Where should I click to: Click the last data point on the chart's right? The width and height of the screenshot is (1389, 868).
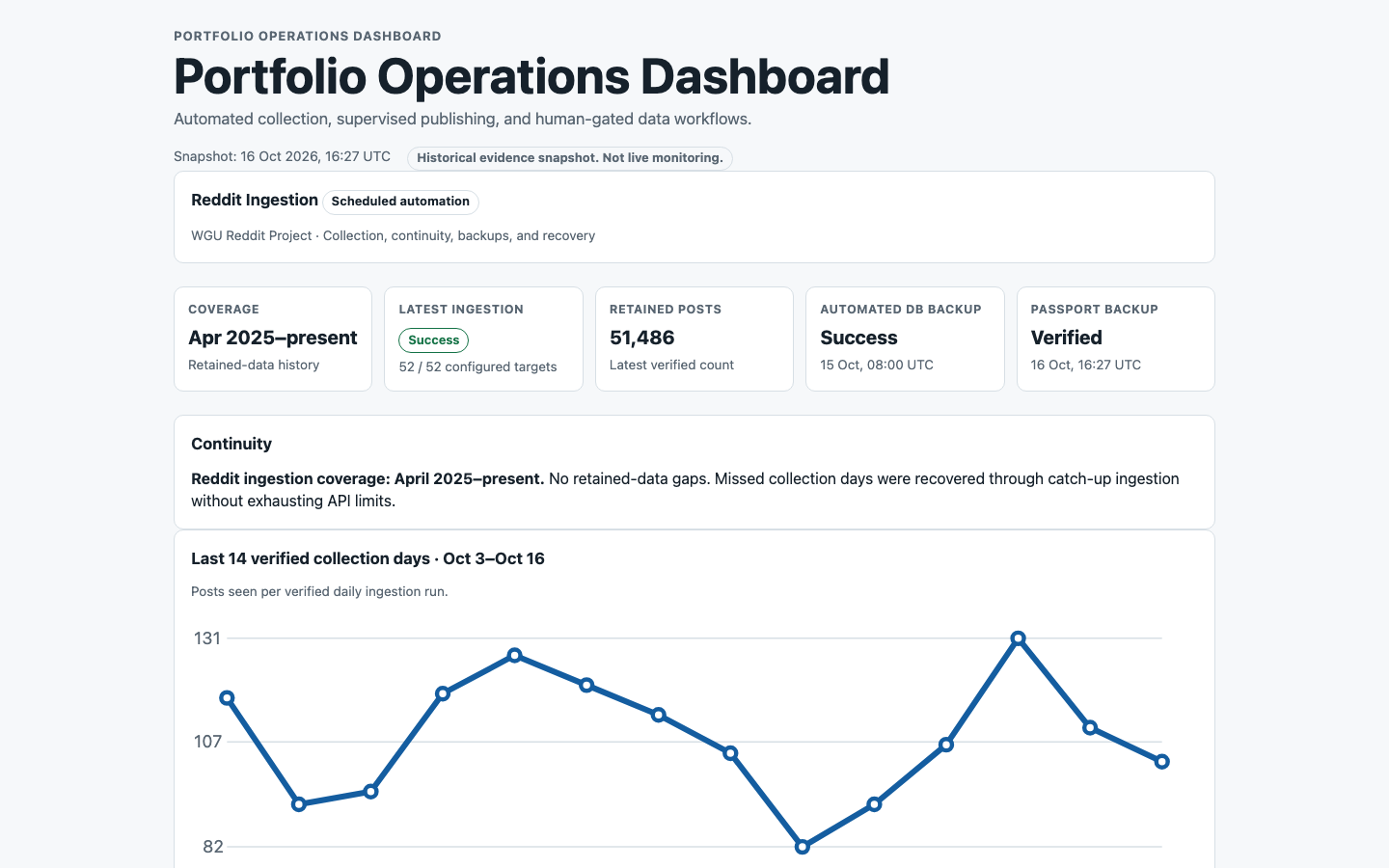(1161, 762)
